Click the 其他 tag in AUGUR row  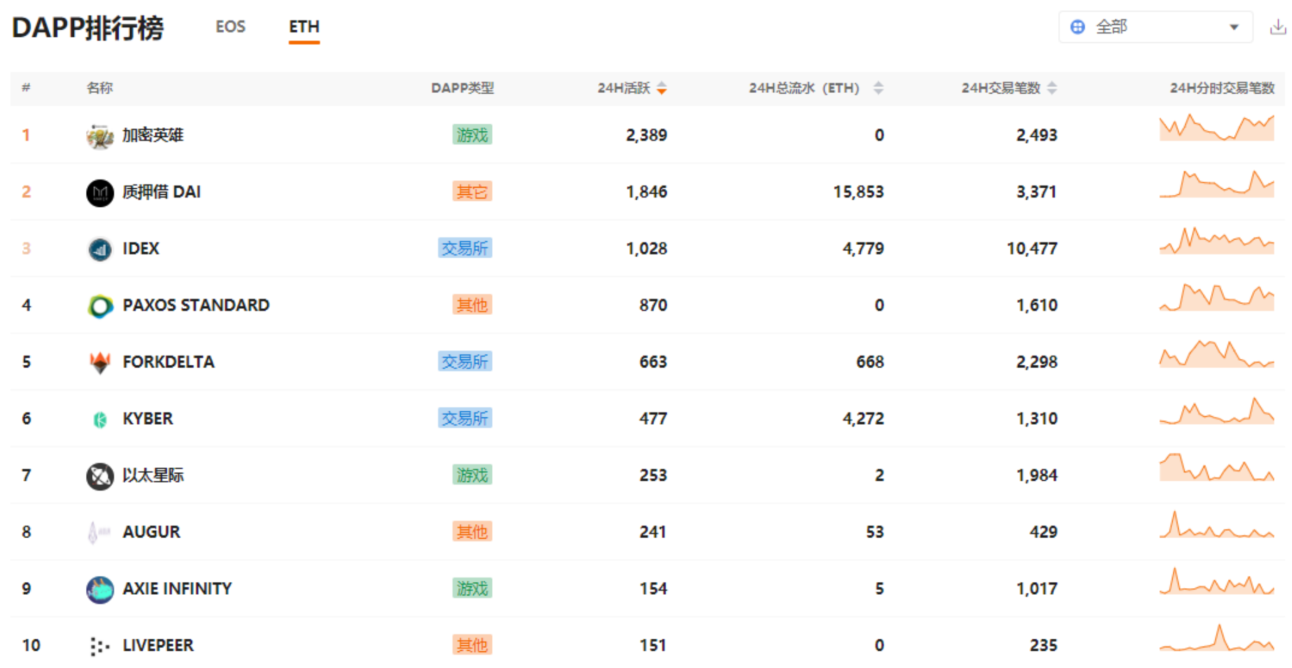(472, 532)
